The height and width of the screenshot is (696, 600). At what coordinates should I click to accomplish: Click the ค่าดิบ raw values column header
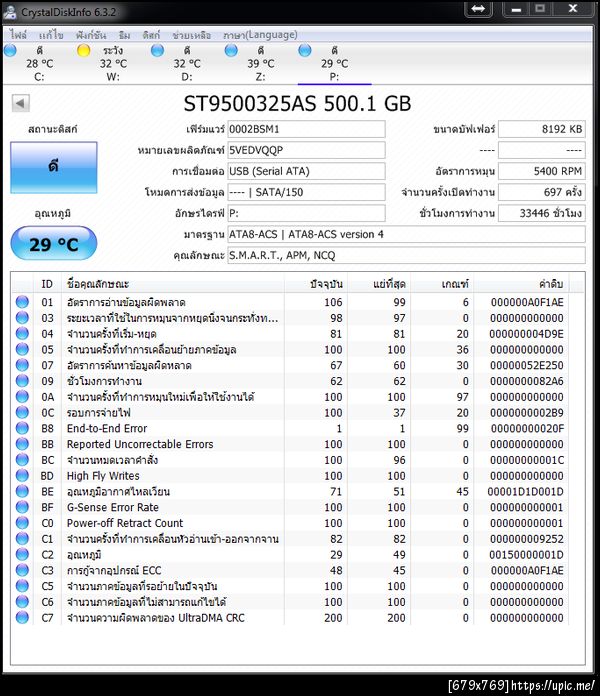tap(521, 284)
